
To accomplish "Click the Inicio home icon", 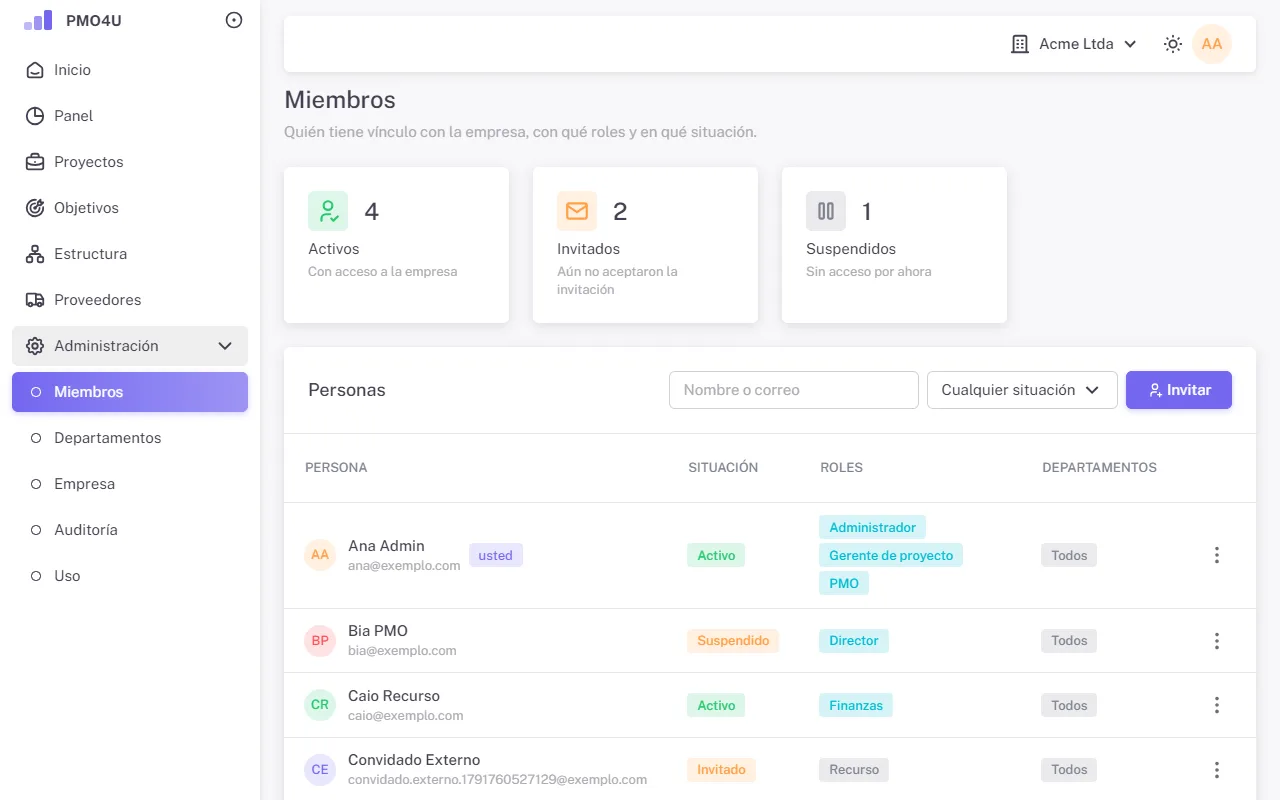I will [35, 70].
